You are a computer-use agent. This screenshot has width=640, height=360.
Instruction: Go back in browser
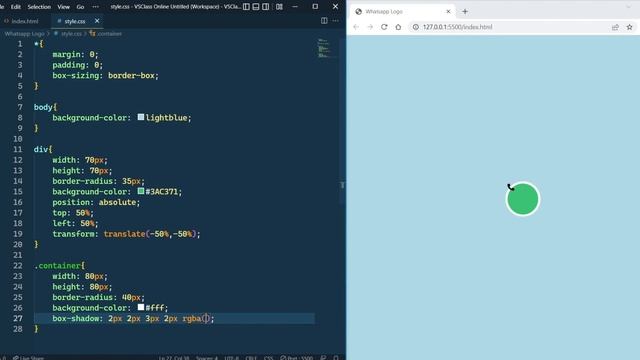coord(356,27)
